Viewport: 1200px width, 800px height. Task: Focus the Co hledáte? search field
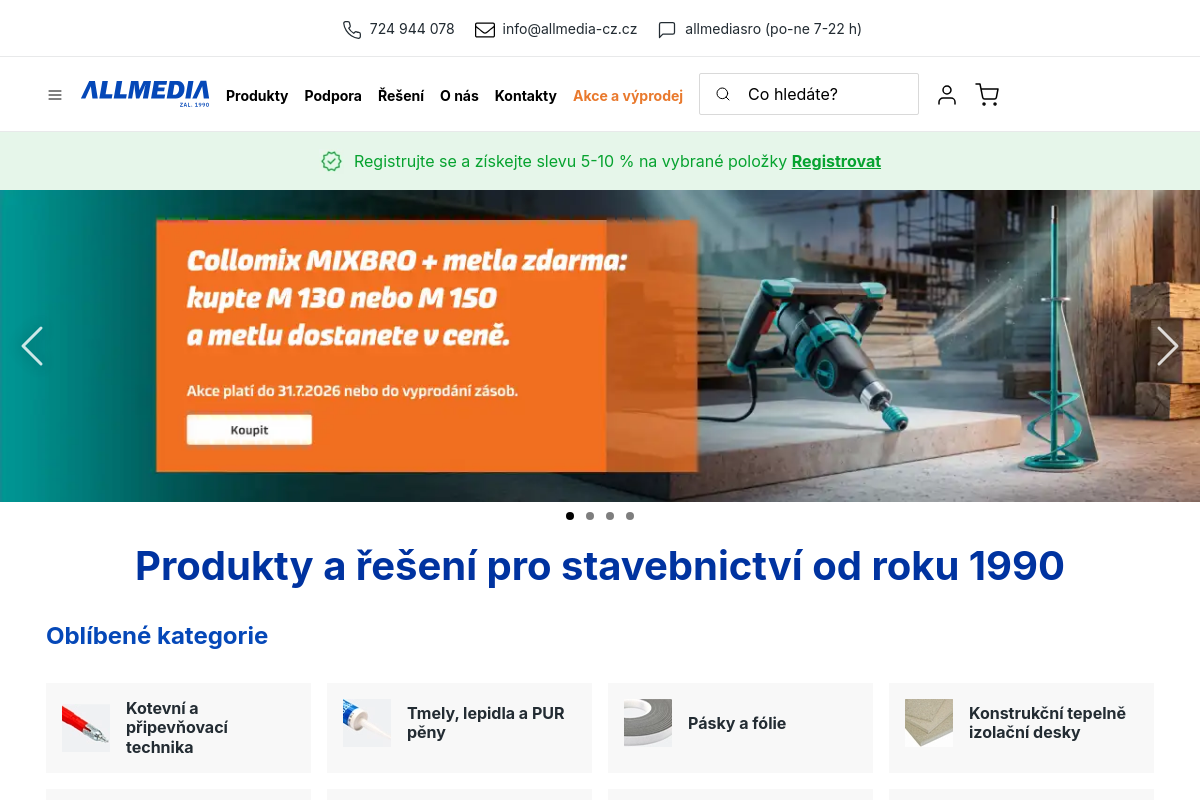tap(808, 94)
